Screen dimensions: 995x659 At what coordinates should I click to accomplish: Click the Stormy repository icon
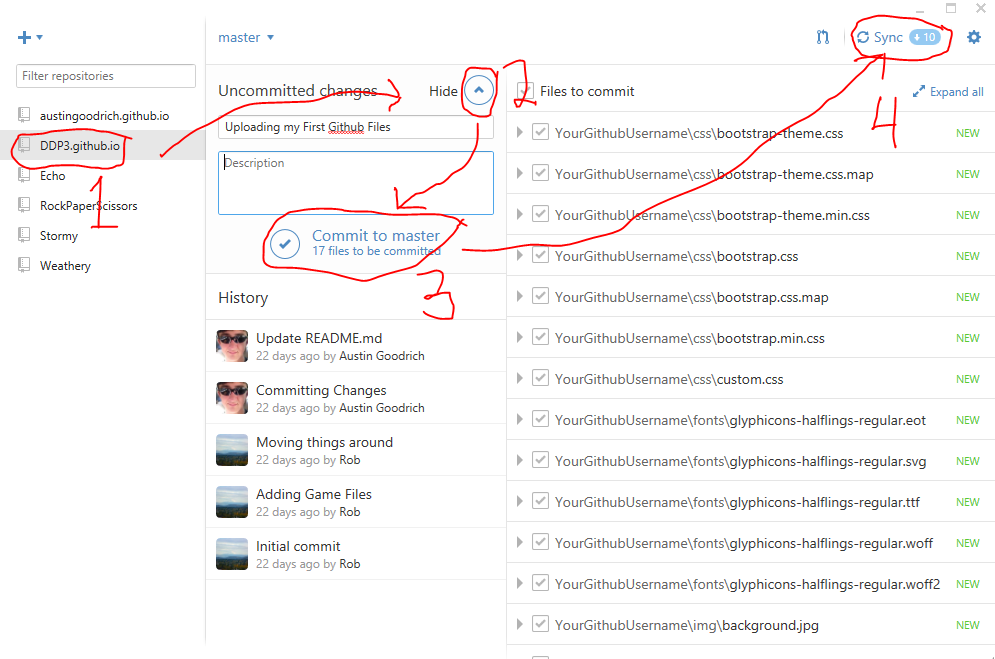click(x=25, y=236)
